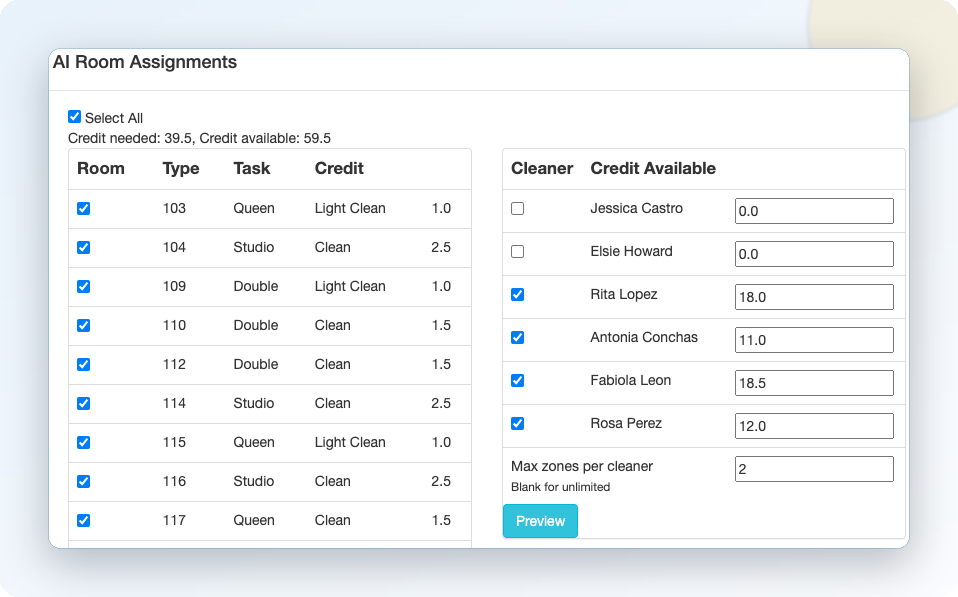Click the Credit column header
The height and width of the screenshot is (597, 958).
click(339, 169)
